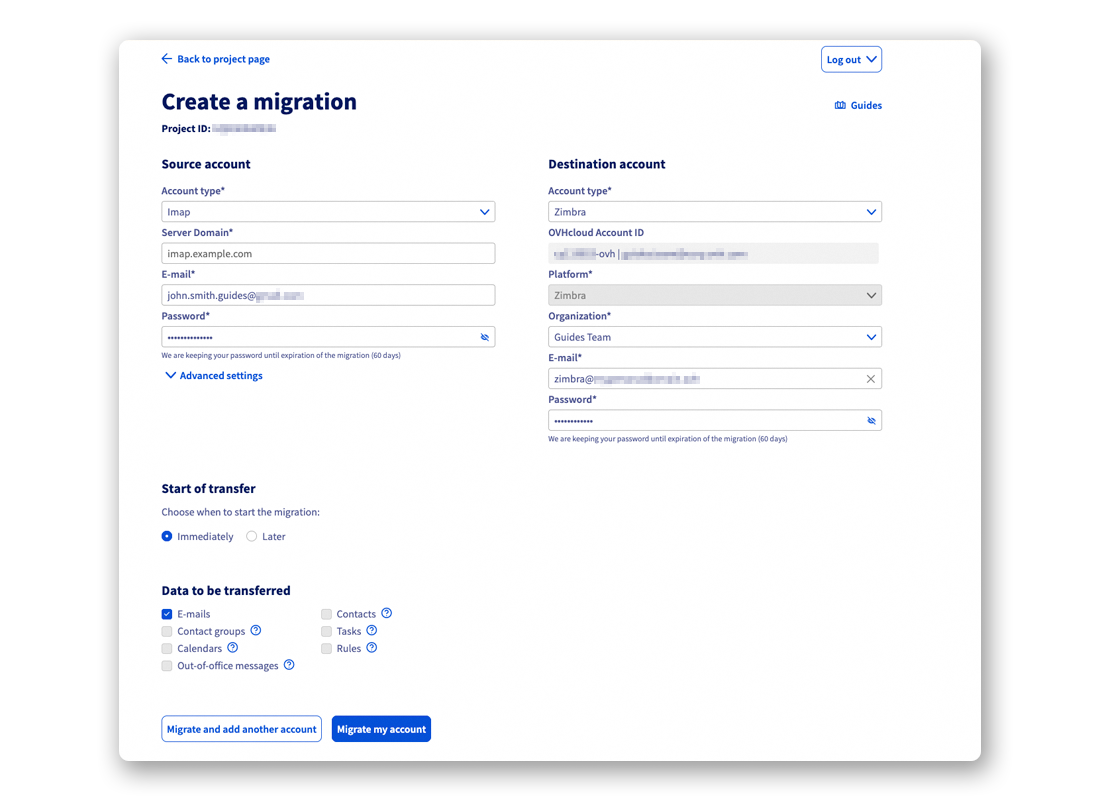Clear destination E-mail field with X icon
Viewport: 1100px width, 800px height.
click(870, 379)
